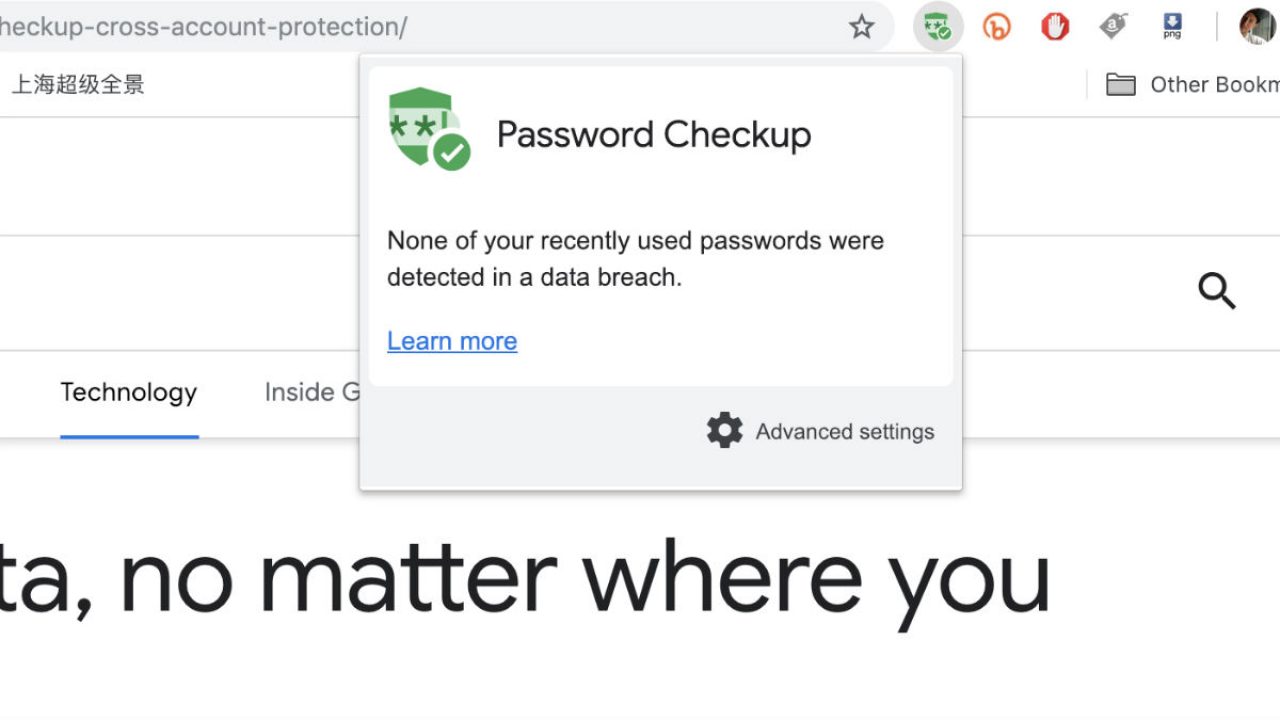This screenshot has height=720, width=1280.
Task: Open the Learn more link
Action: [x=452, y=341]
